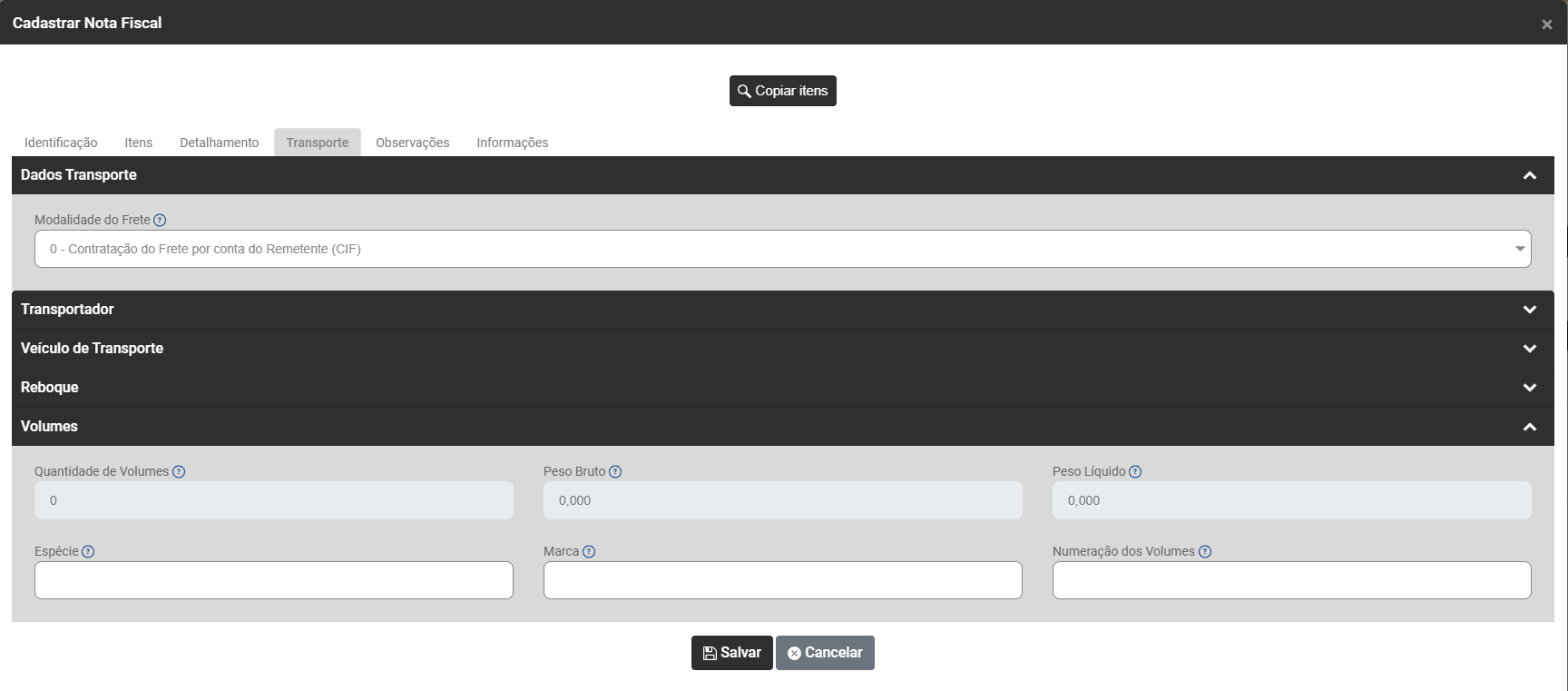Close the Cadastrar Nota Fiscal dialog
The width and height of the screenshot is (1568, 691).
[x=1546, y=25]
